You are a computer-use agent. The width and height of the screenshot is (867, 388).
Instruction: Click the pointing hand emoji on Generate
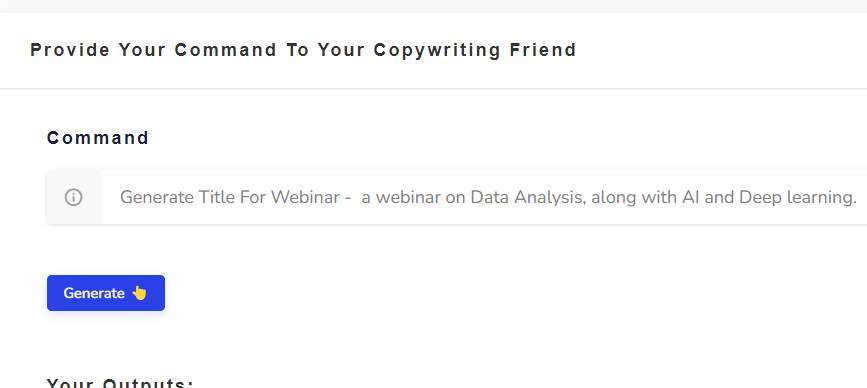coord(139,293)
